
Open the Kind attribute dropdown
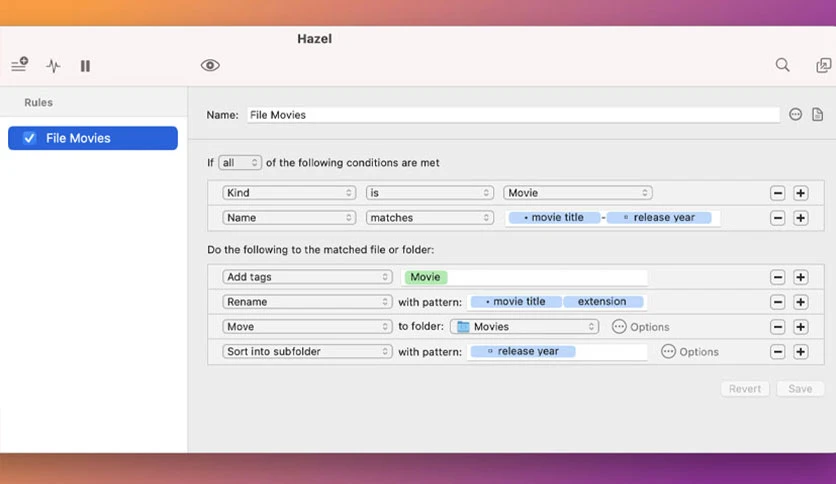click(x=288, y=193)
